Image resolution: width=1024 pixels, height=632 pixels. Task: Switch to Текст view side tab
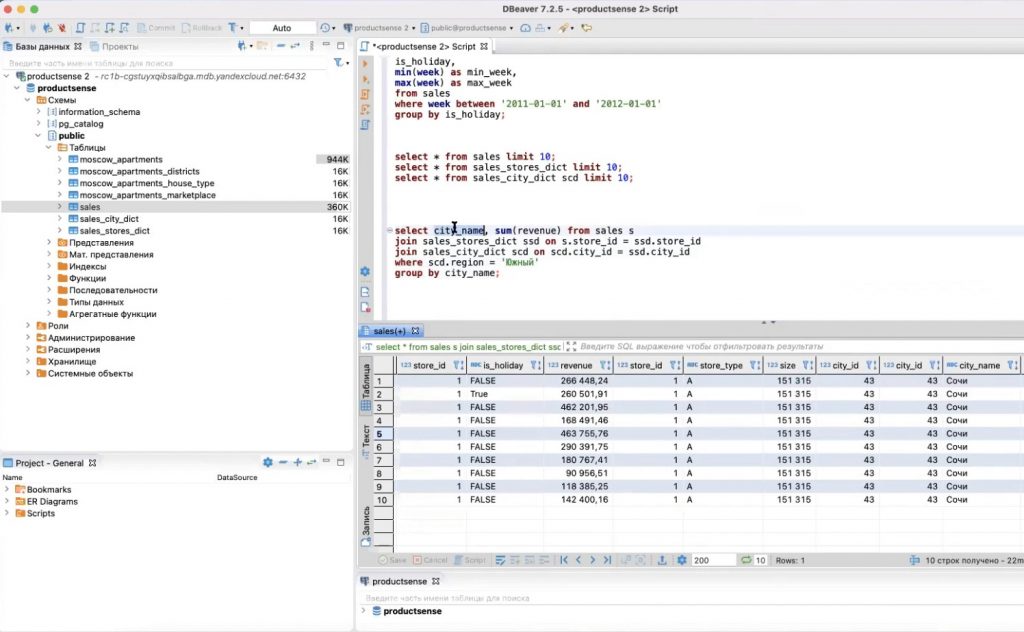coord(366,440)
